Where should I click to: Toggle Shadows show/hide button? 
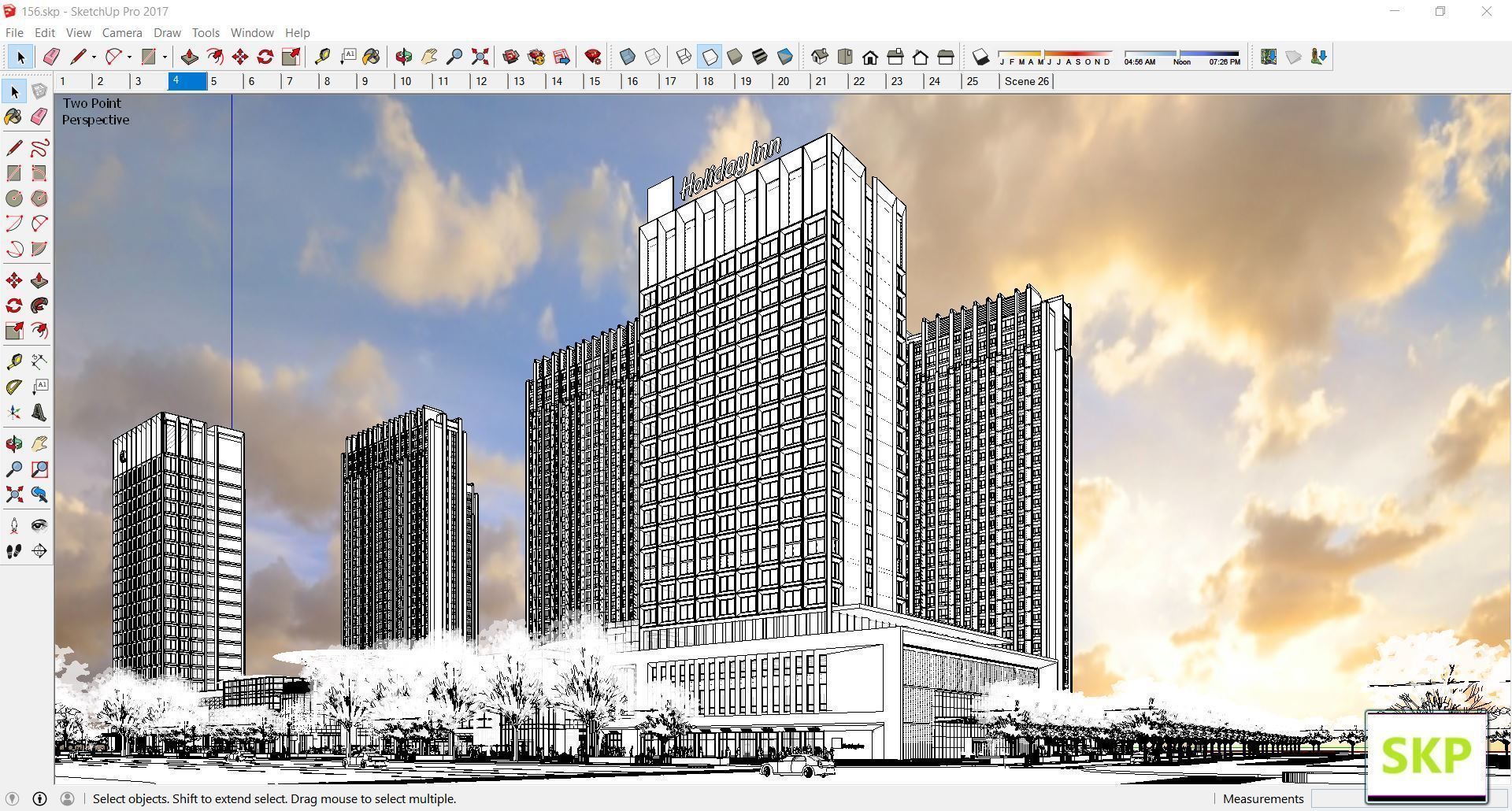980,57
